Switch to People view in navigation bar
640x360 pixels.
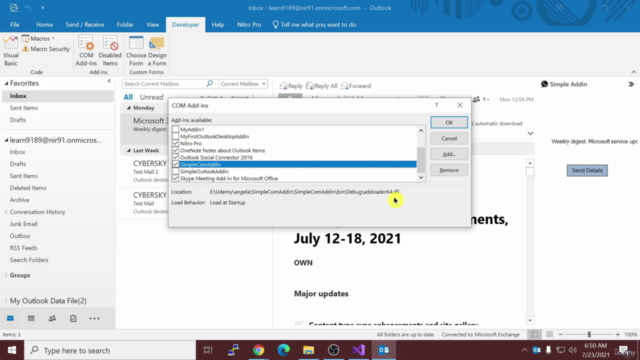tap(52, 318)
